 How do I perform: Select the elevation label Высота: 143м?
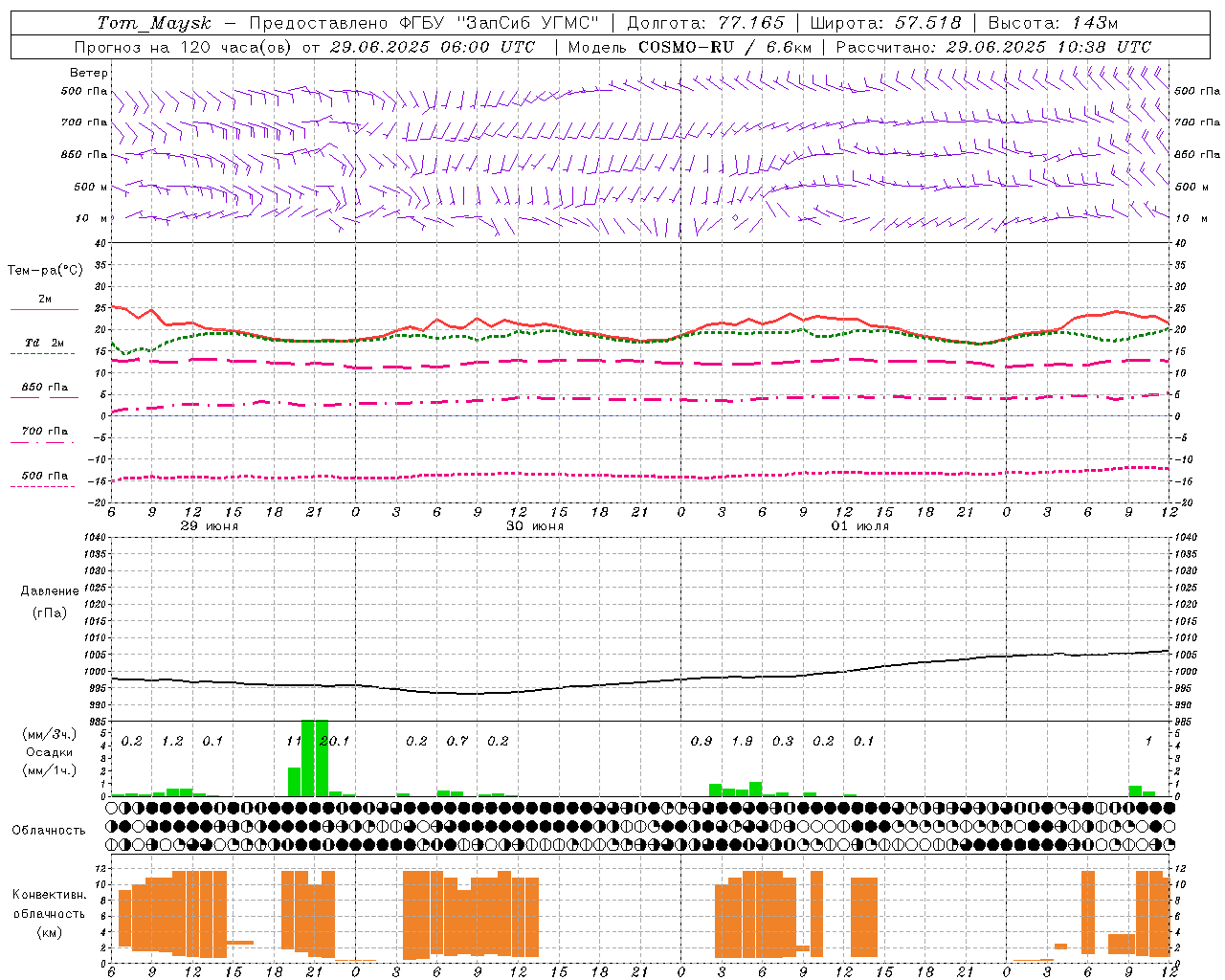coord(1053,23)
